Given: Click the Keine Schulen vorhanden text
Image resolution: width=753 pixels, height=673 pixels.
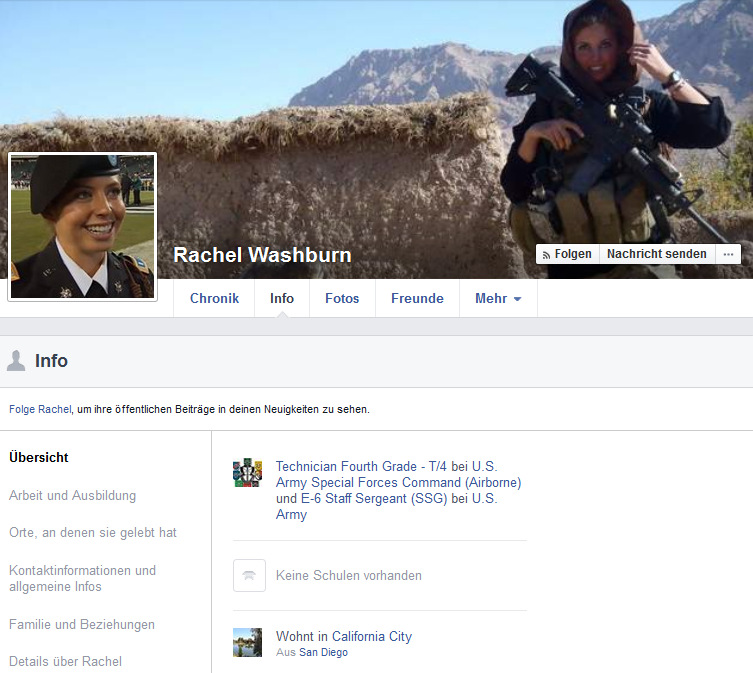Looking at the screenshot, I should pos(349,575).
